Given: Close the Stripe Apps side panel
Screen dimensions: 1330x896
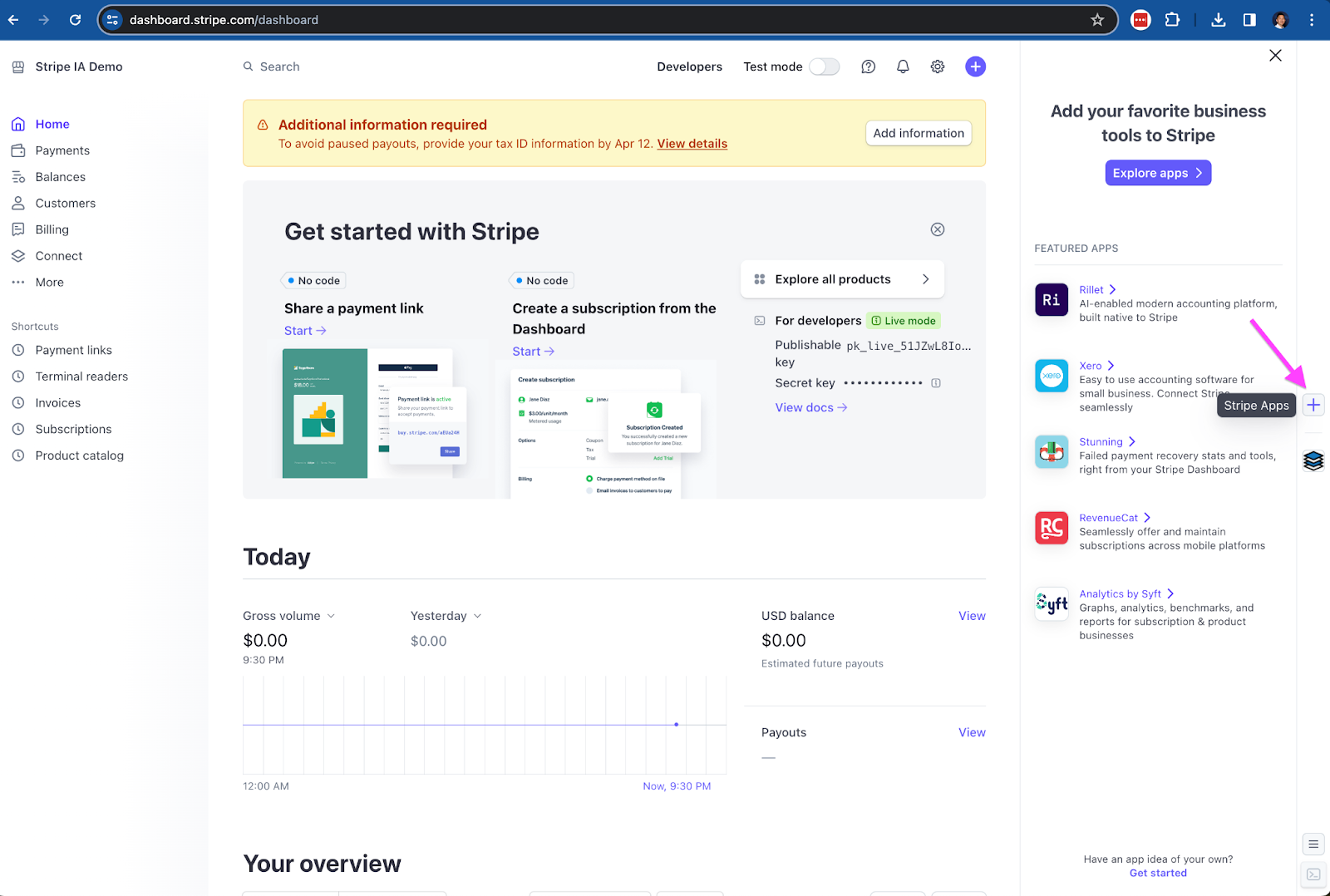Looking at the screenshot, I should (x=1275, y=56).
